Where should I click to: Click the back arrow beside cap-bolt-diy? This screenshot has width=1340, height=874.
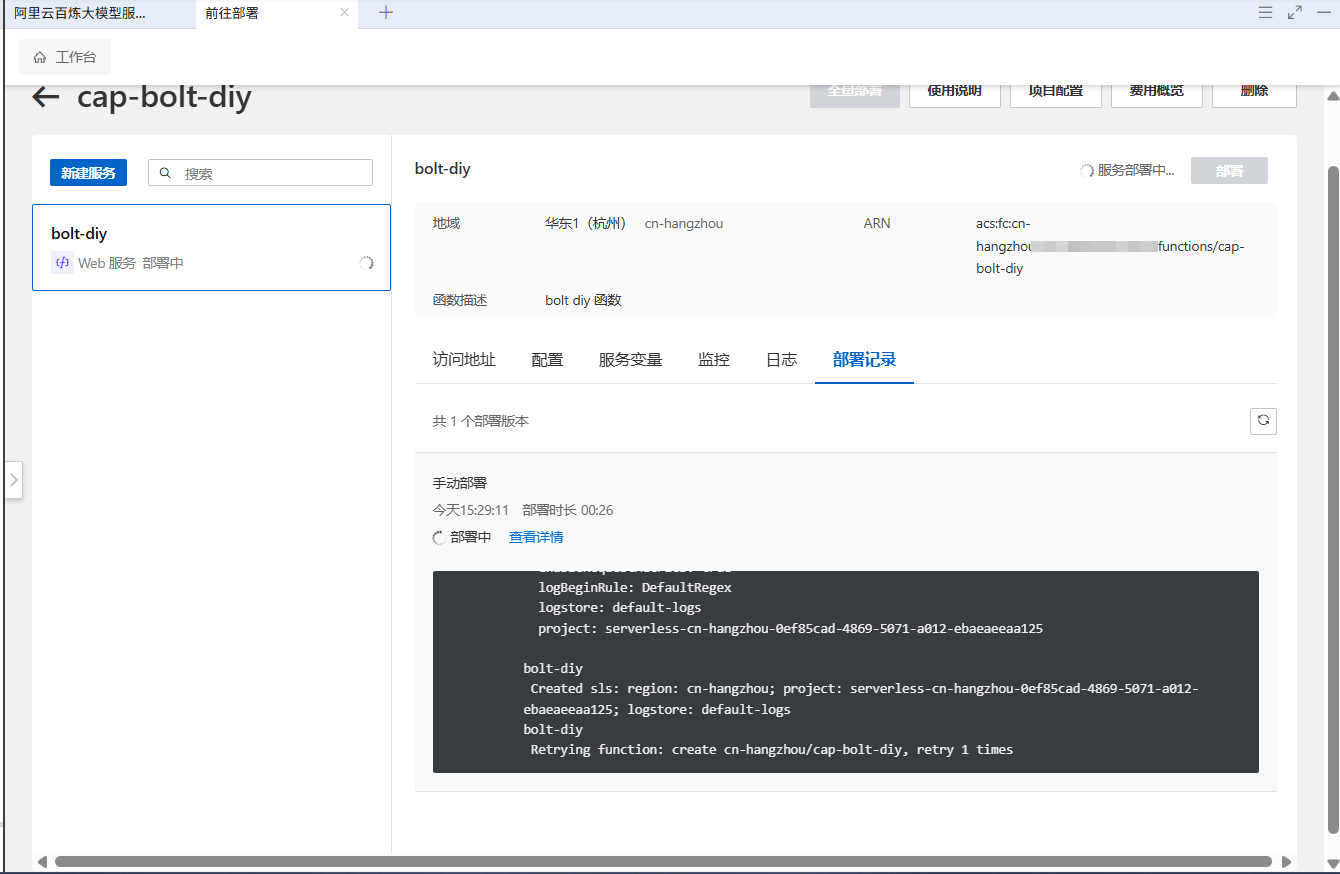click(46, 97)
